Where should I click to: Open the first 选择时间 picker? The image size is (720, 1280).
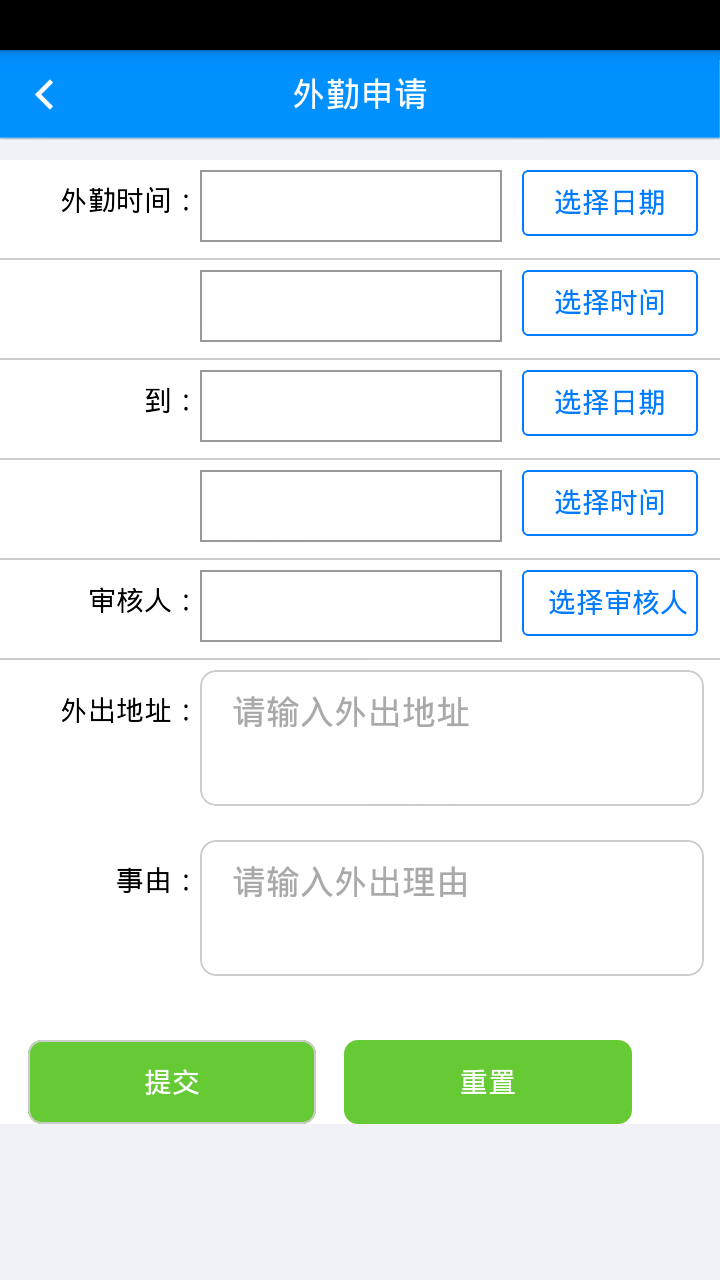coord(609,303)
